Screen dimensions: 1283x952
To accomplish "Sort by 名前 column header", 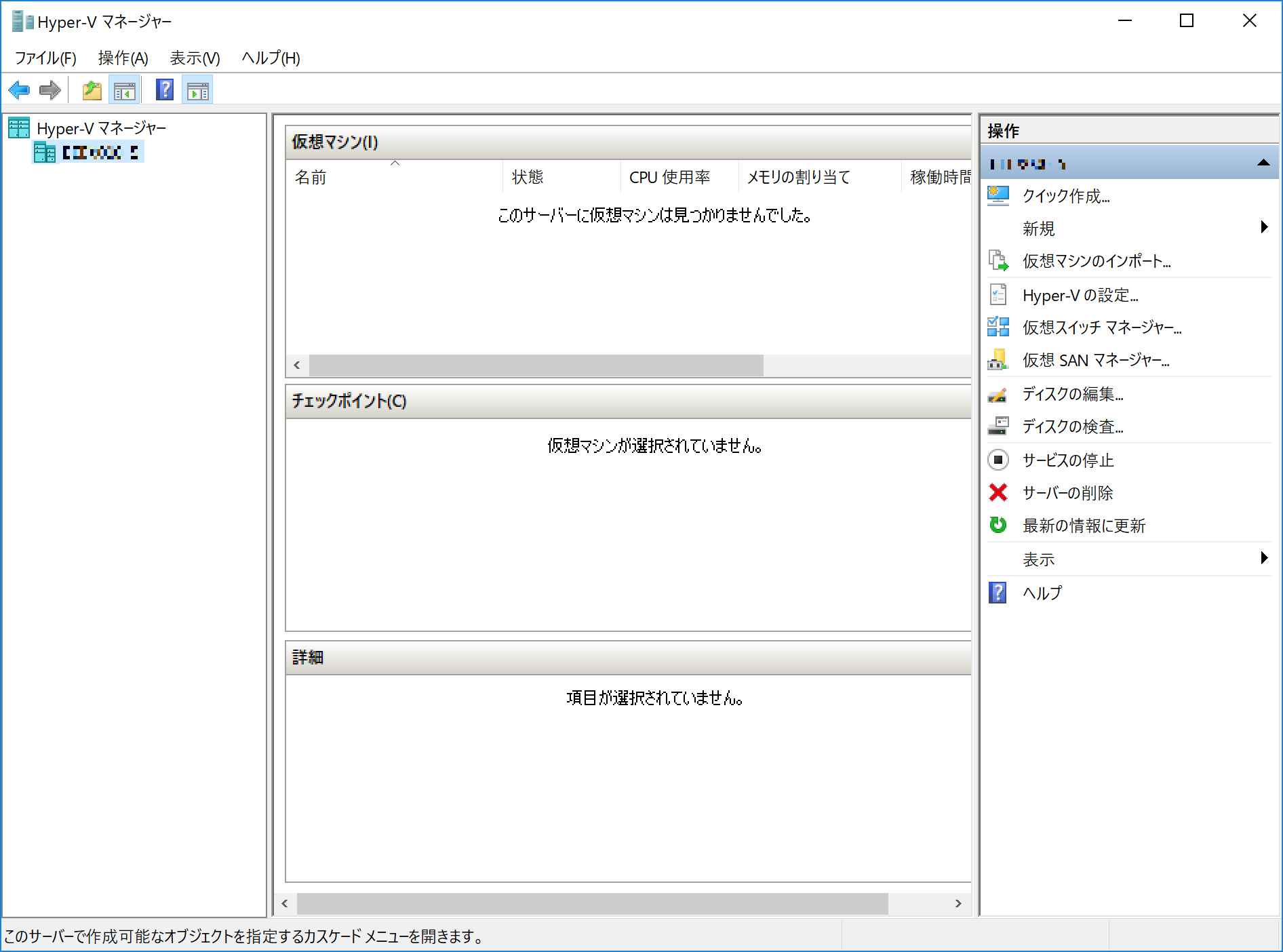I will point(394,177).
